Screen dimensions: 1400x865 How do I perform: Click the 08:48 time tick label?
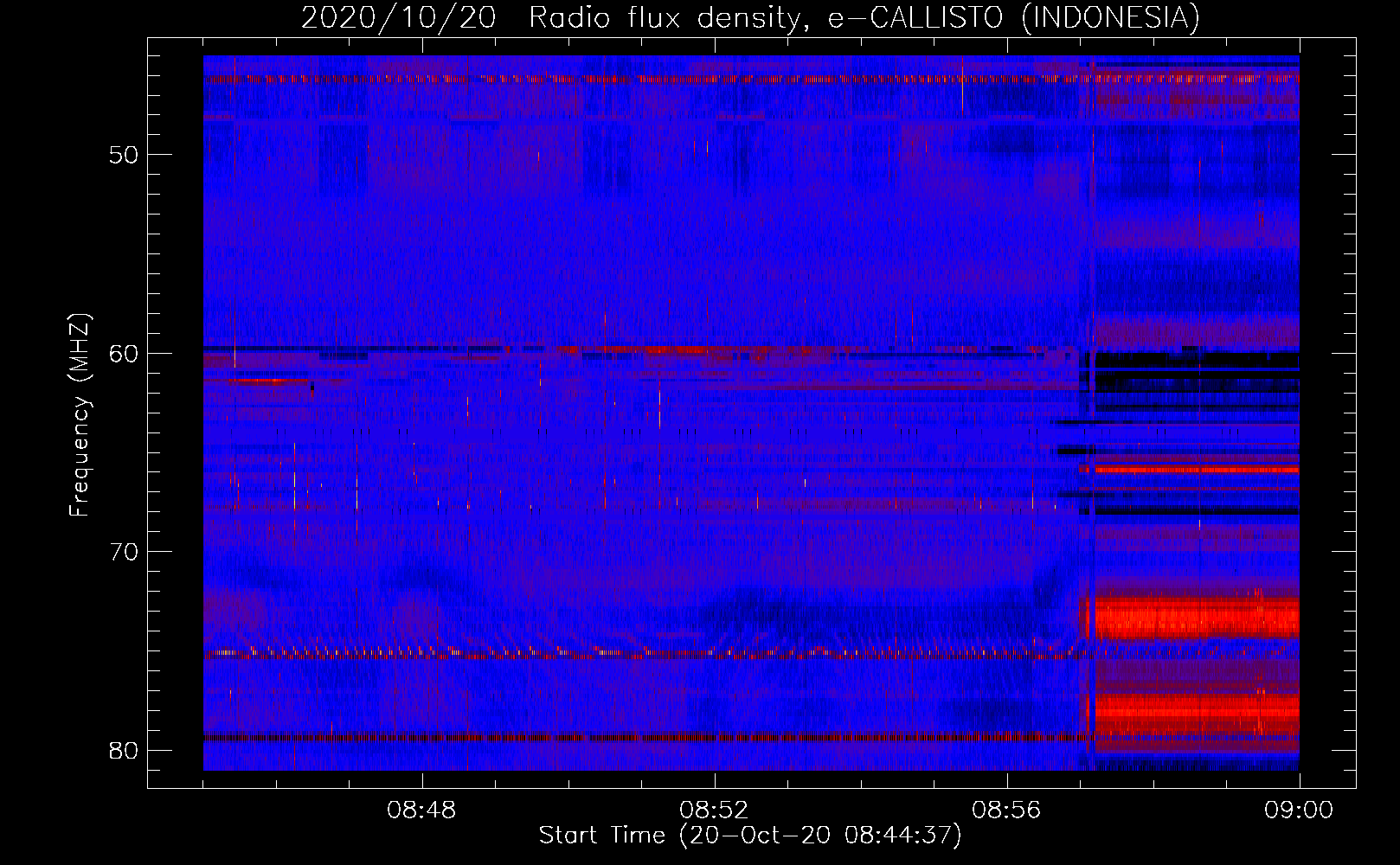422,811
